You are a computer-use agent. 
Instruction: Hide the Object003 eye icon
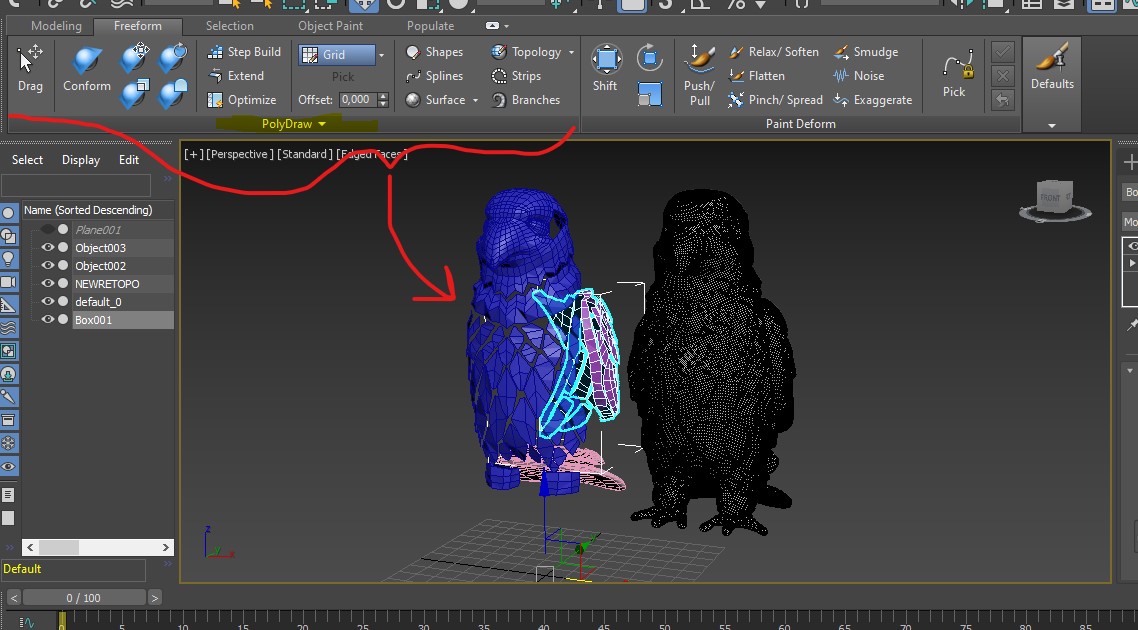point(47,248)
